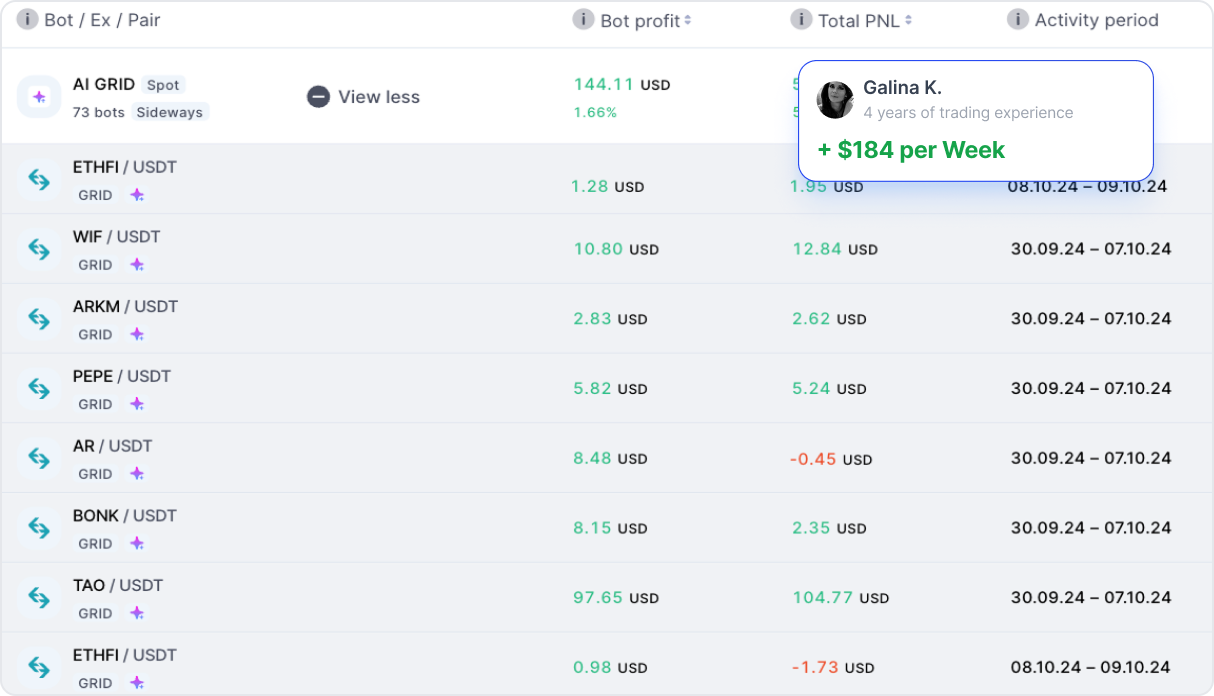The height and width of the screenshot is (696, 1214).
Task: Sort by Total PNL using its sort arrows
Action: (908, 20)
